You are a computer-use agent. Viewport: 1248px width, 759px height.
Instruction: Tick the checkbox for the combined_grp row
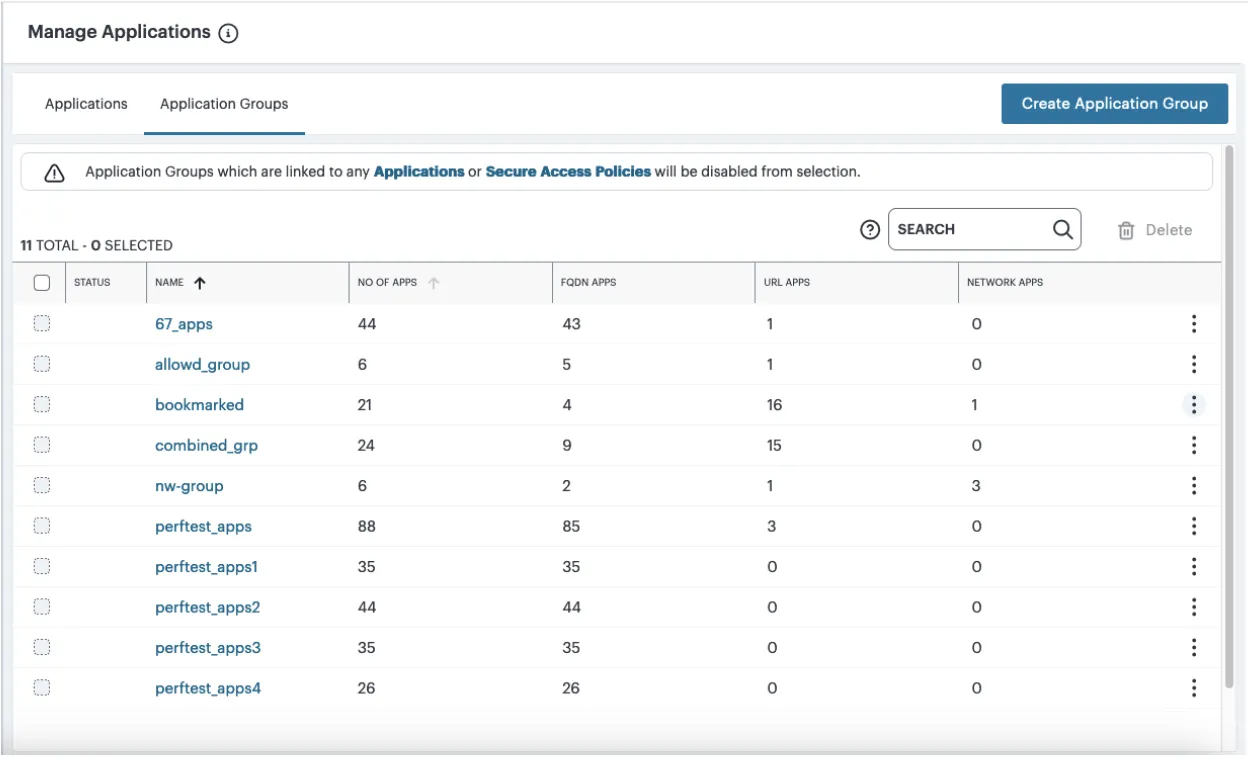42,445
